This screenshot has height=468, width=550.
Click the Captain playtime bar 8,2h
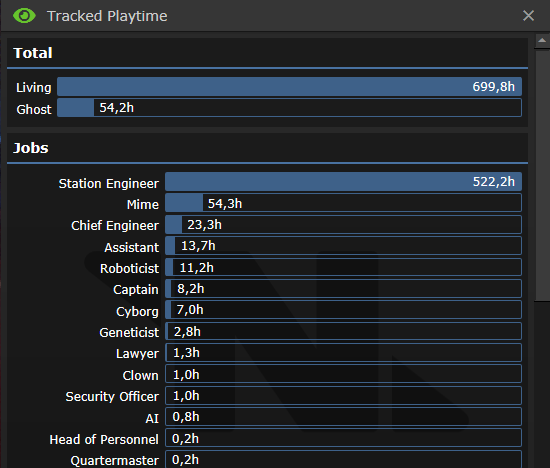tap(343, 289)
